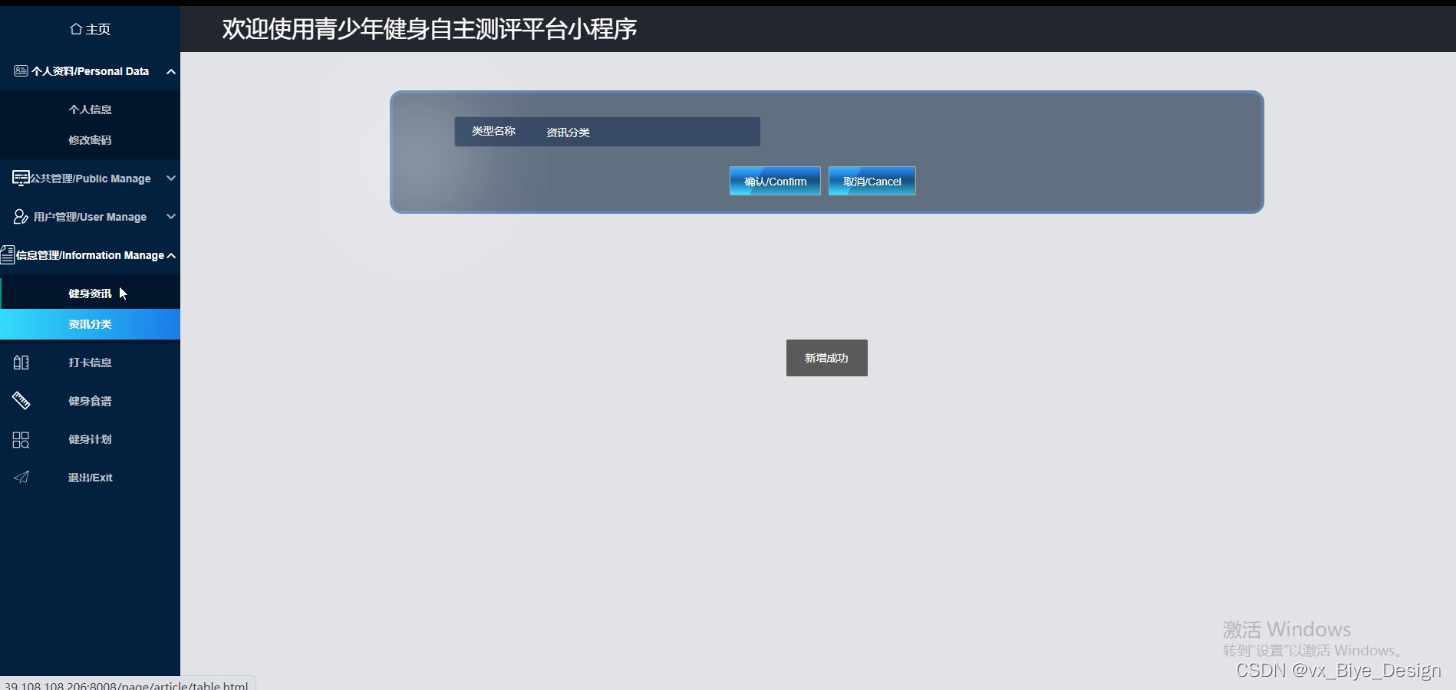Click the Personal Data ID card icon
This screenshot has width=1456, height=690.
(21, 71)
